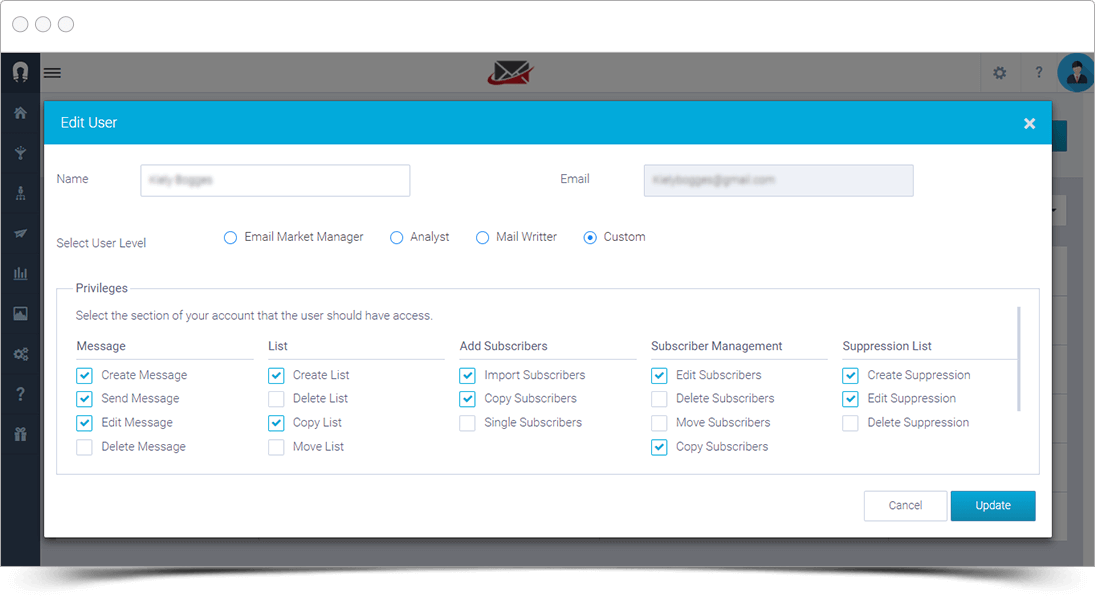Image resolution: width=1095 pixels, height=599 pixels.
Task: Check Single Subscribers privilege
Action: point(467,423)
